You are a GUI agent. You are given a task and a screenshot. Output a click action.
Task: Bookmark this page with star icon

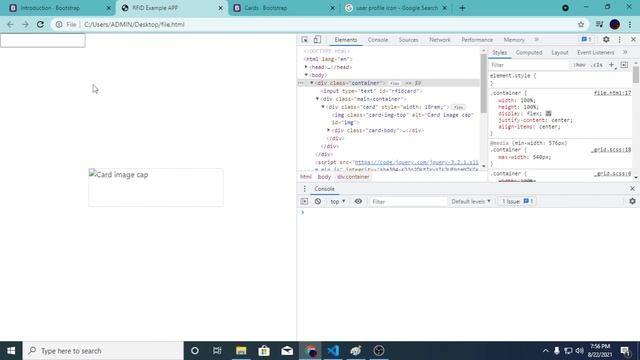[581, 24]
